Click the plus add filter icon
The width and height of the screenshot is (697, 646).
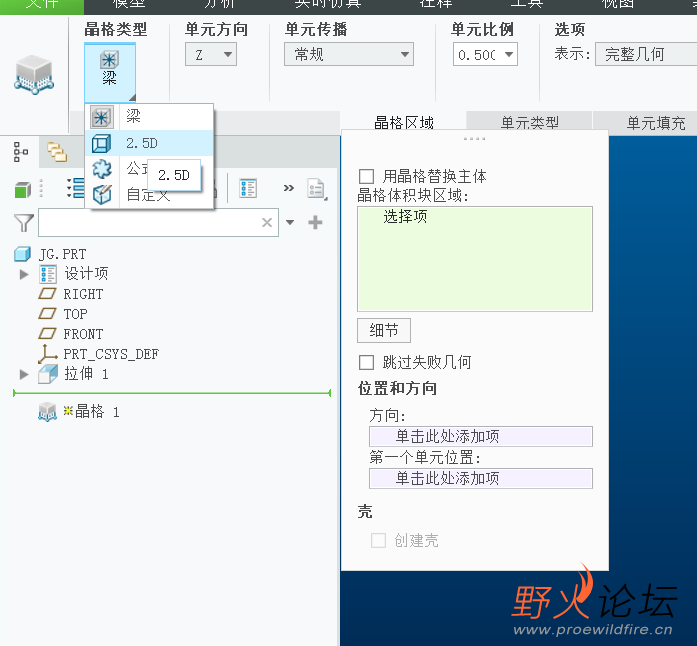click(x=315, y=222)
